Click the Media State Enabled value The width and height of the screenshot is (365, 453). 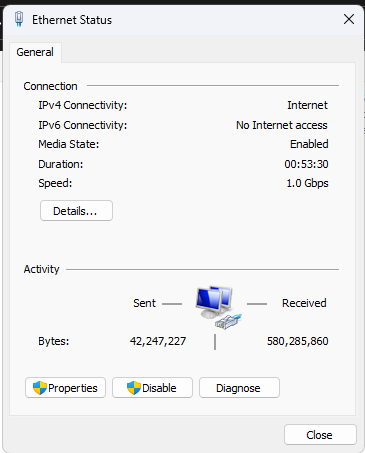(x=309, y=144)
